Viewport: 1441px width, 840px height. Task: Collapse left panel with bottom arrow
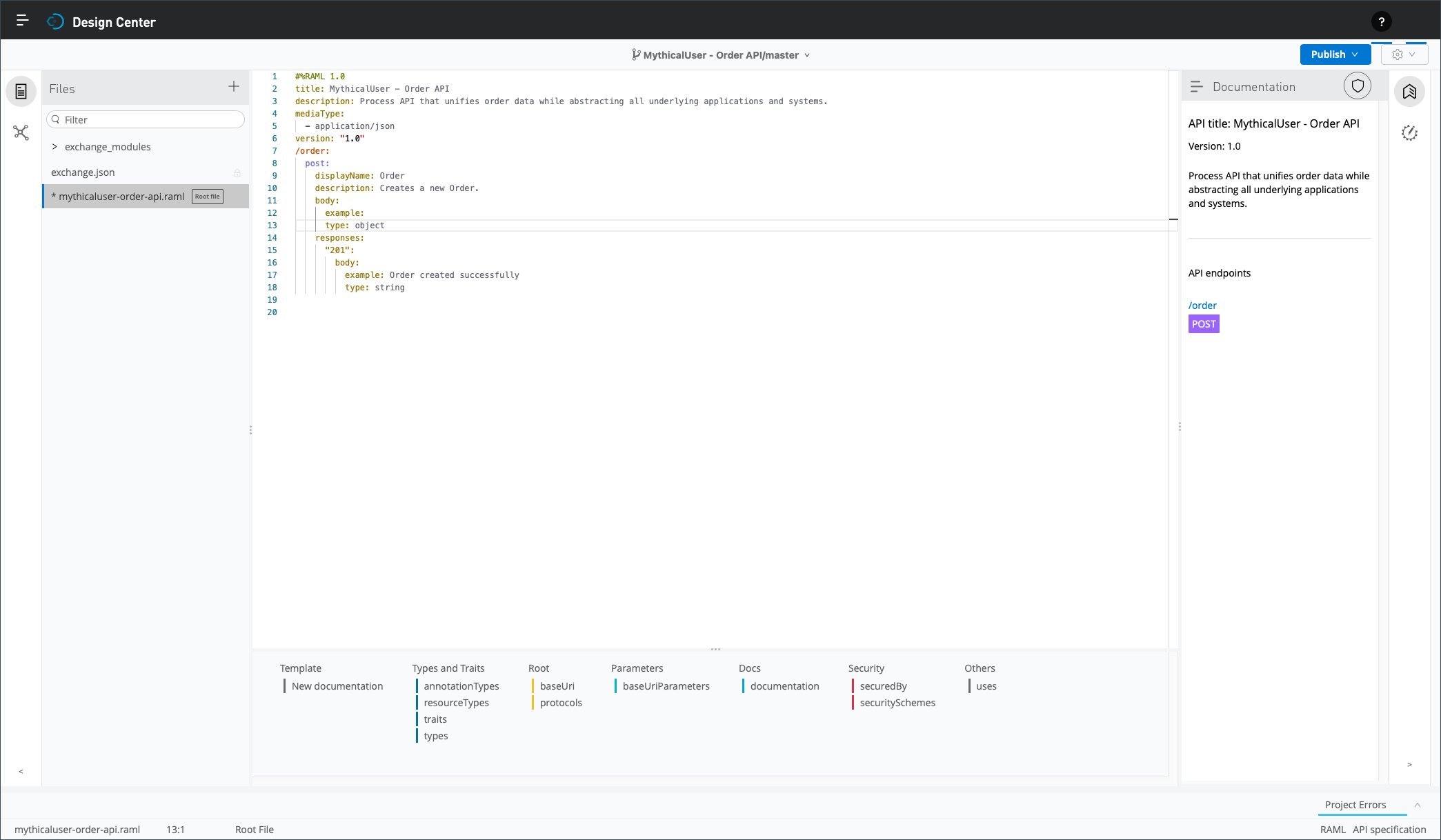(x=21, y=771)
